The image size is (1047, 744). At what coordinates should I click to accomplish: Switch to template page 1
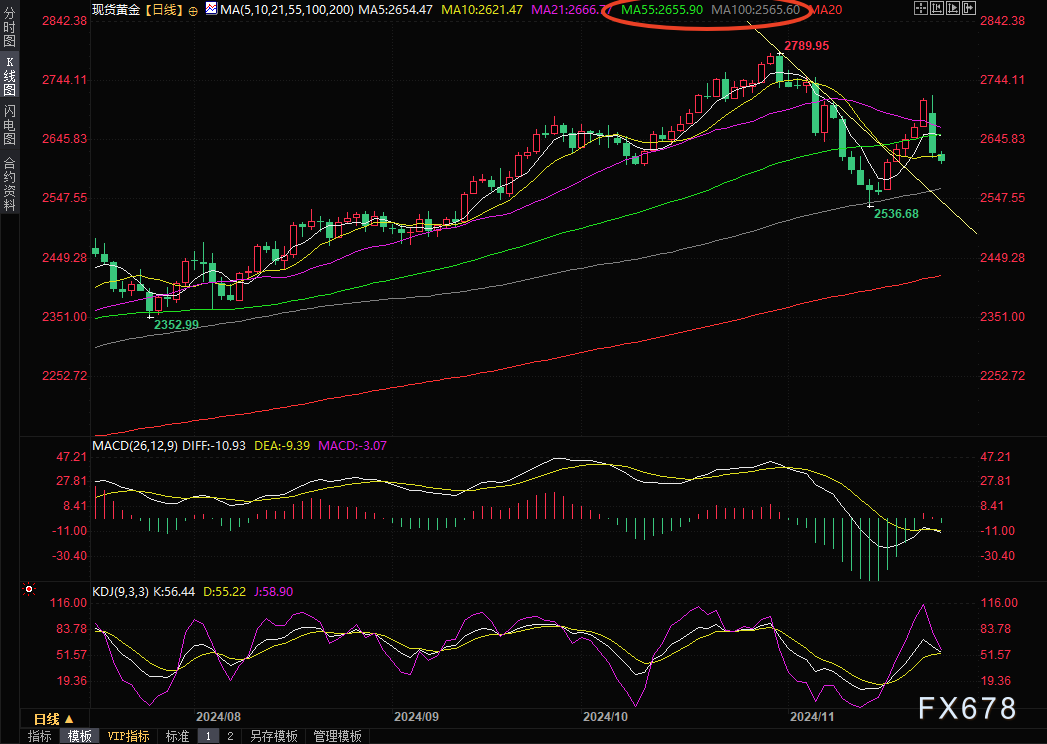(209, 736)
